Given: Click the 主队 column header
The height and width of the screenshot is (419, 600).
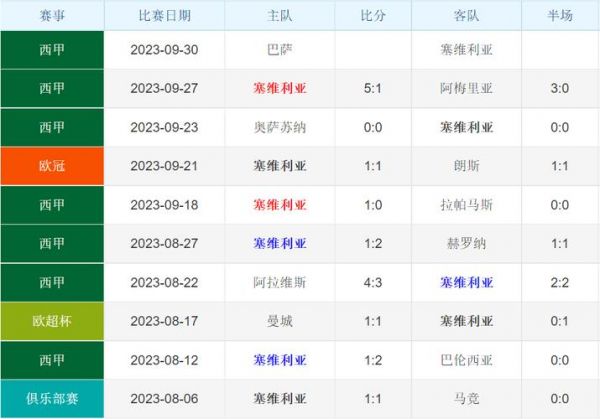Looking at the screenshot, I should pyautogui.click(x=280, y=15).
